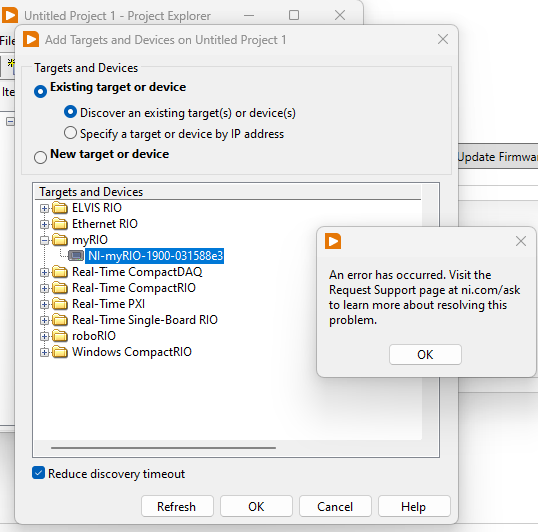This screenshot has height=532, width=538.
Task: Collapse the myRIO folder
Action: coord(44,240)
